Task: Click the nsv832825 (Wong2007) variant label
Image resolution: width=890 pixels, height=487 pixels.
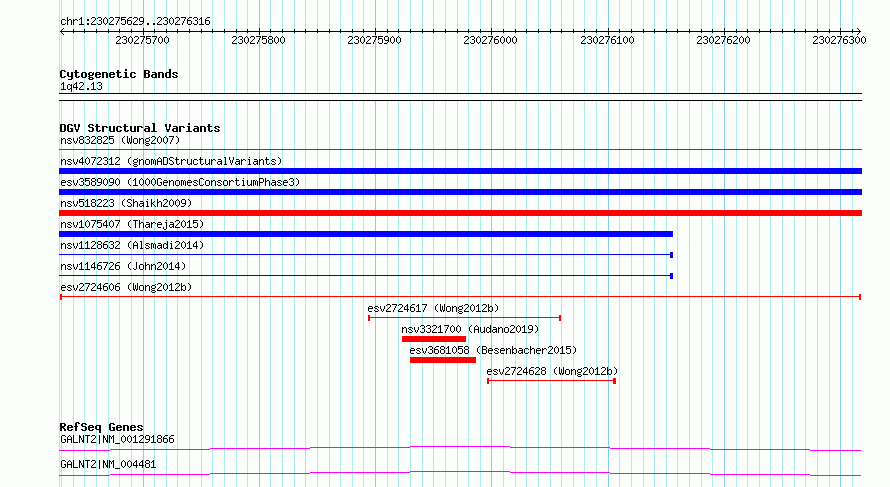Action: click(120, 140)
